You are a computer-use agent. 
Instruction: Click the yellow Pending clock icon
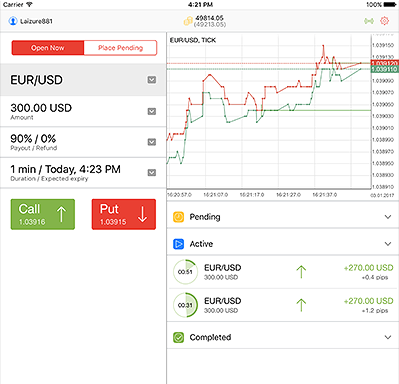tap(179, 217)
